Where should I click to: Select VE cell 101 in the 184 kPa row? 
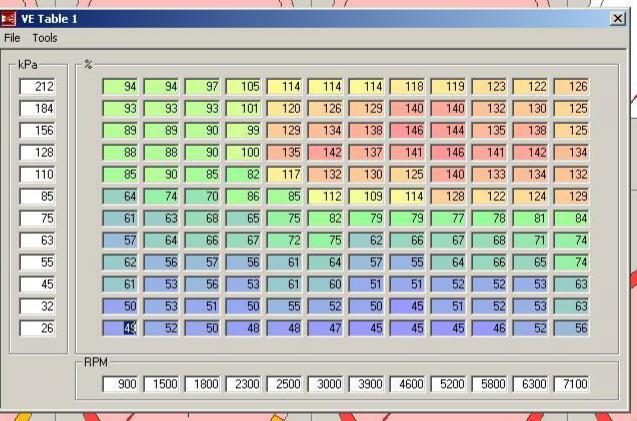(x=243, y=109)
